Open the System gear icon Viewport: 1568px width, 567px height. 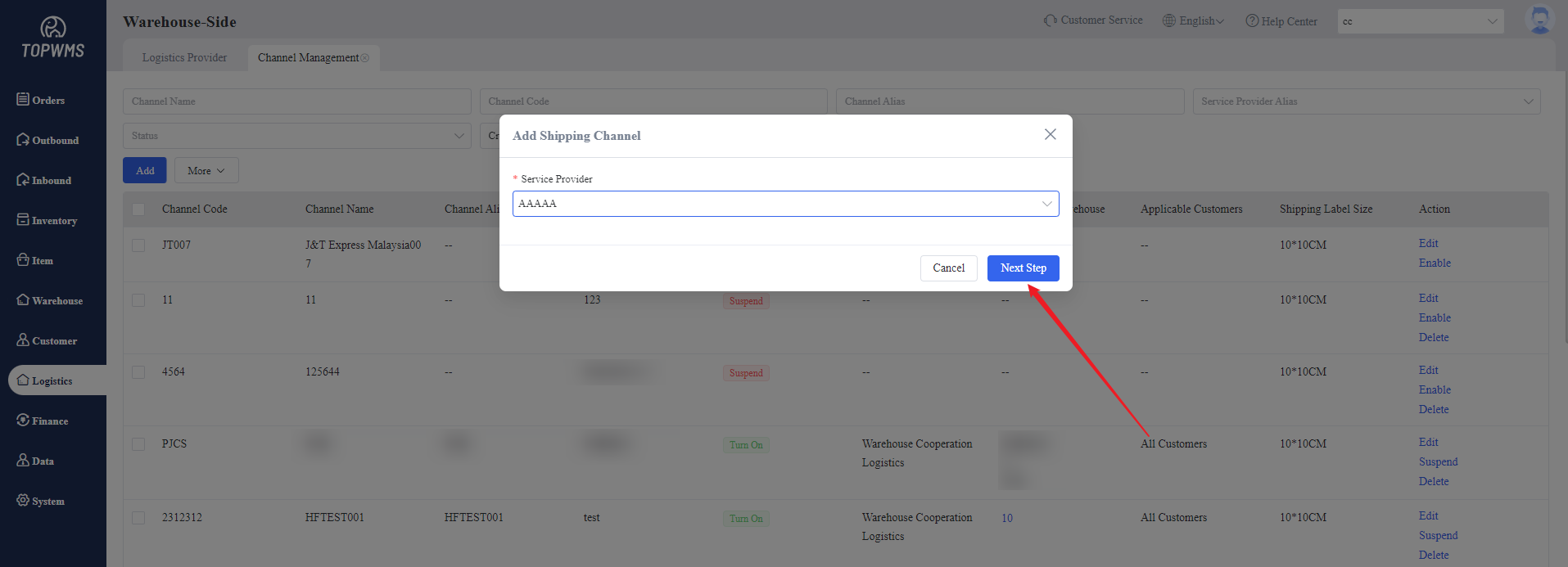click(23, 501)
